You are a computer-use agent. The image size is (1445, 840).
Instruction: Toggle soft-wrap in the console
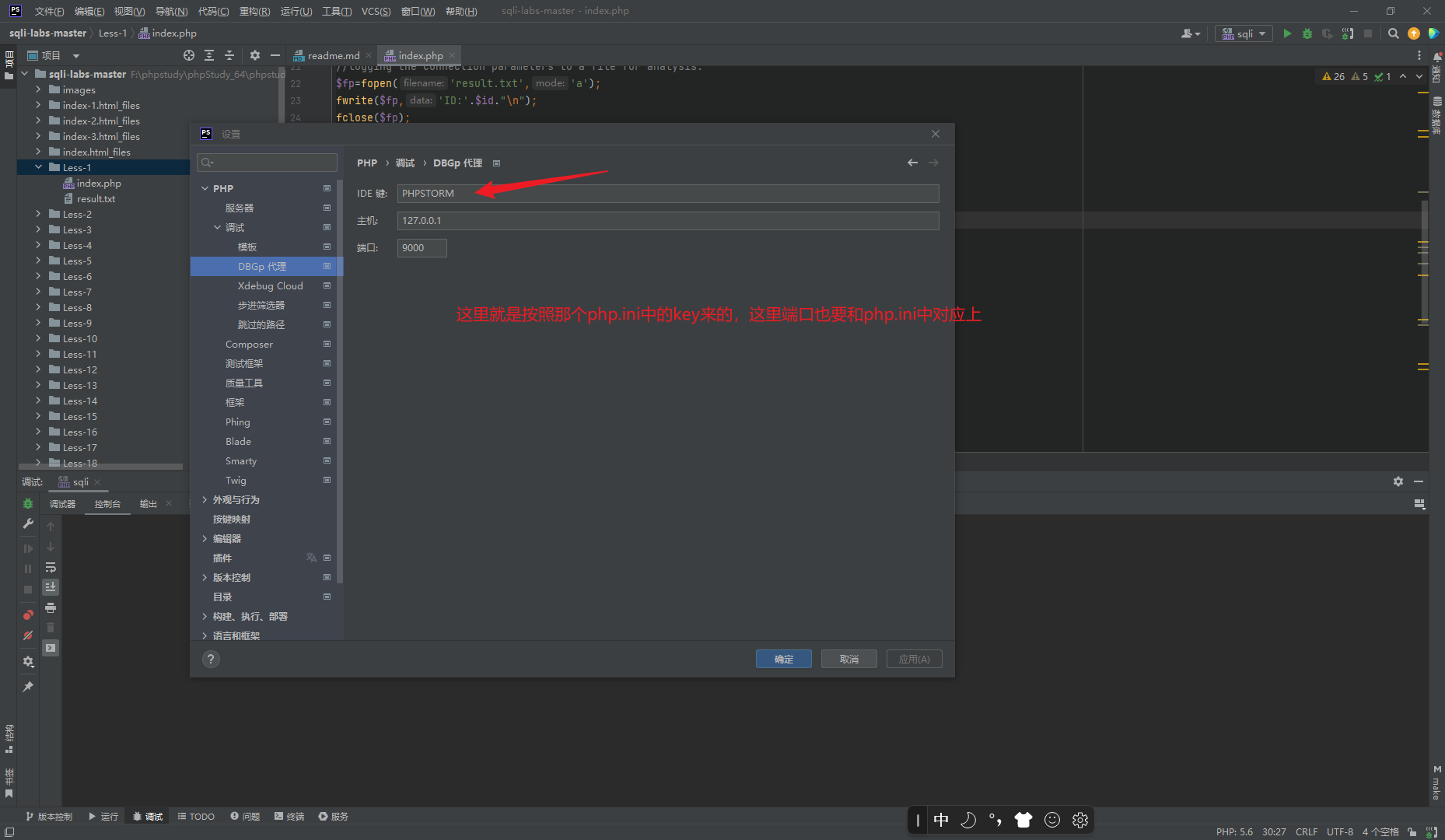pyautogui.click(x=51, y=568)
